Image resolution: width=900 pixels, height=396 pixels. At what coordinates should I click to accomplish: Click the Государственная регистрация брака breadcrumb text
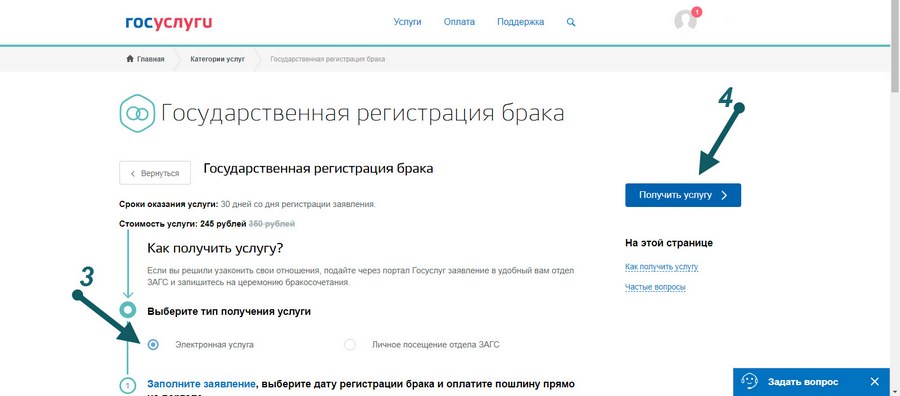(x=328, y=59)
